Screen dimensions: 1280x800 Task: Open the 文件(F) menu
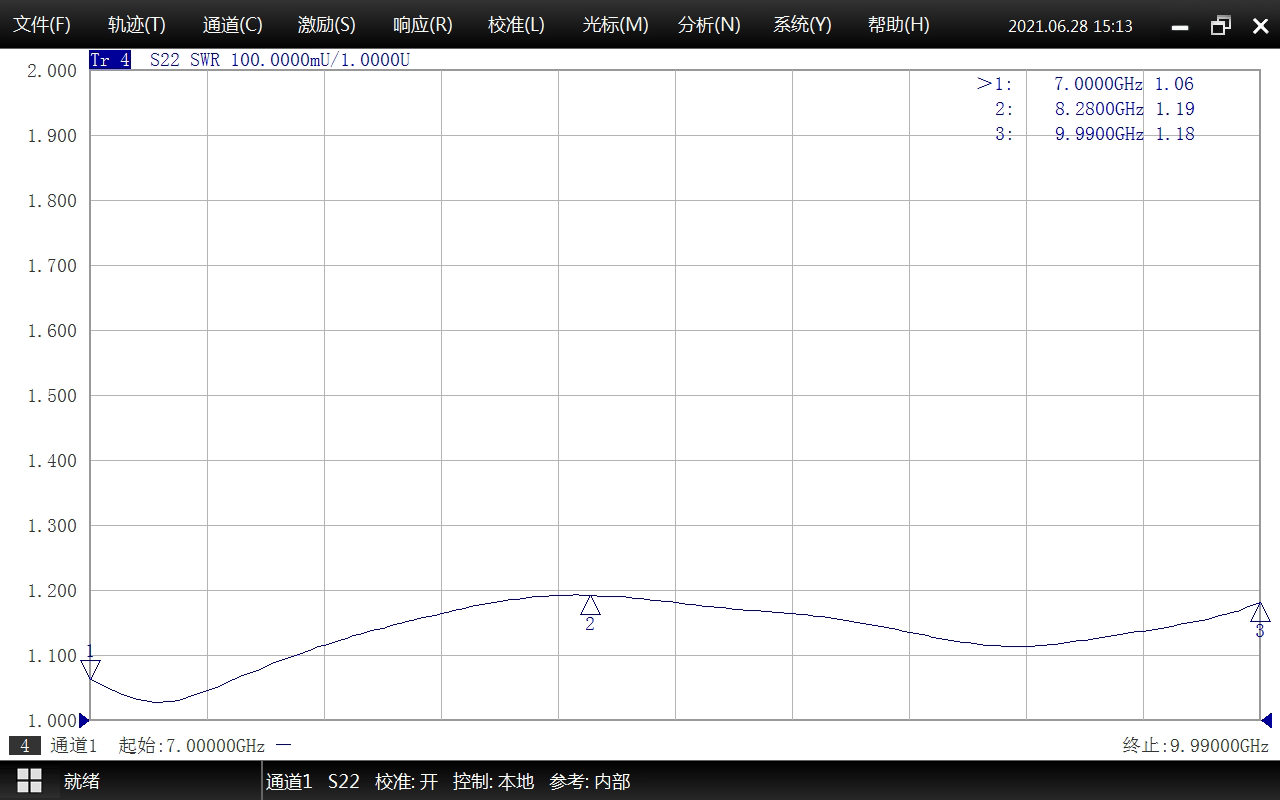tap(42, 25)
